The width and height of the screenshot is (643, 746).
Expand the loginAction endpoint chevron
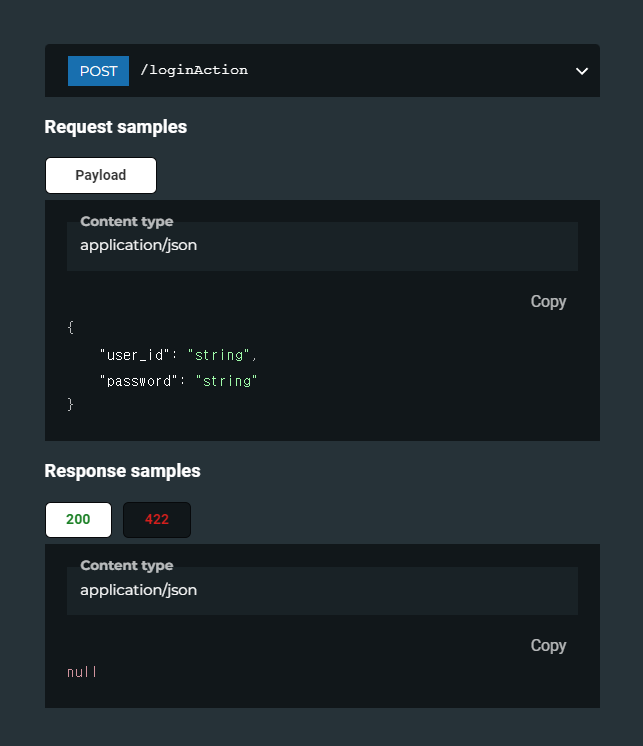[x=582, y=71]
